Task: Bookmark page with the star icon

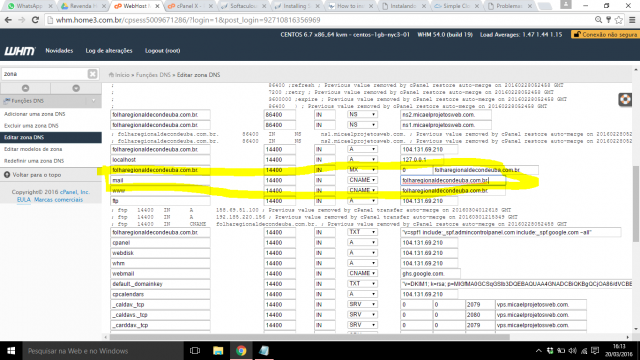Action: click(x=619, y=20)
